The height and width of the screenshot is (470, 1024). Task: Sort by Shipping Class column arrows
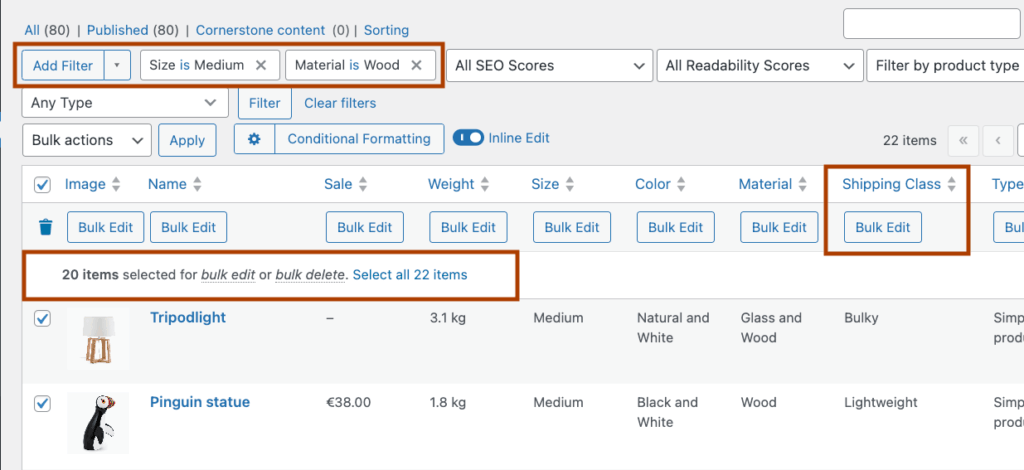pos(952,185)
